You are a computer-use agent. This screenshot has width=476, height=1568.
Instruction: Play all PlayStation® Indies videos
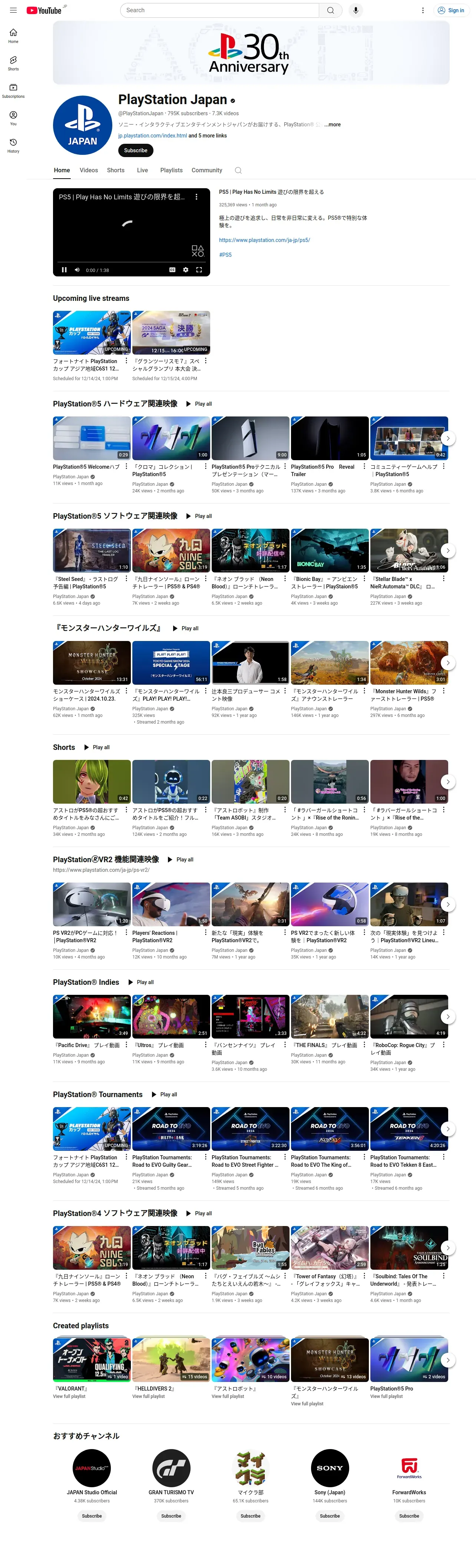pyautogui.click(x=141, y=982)
